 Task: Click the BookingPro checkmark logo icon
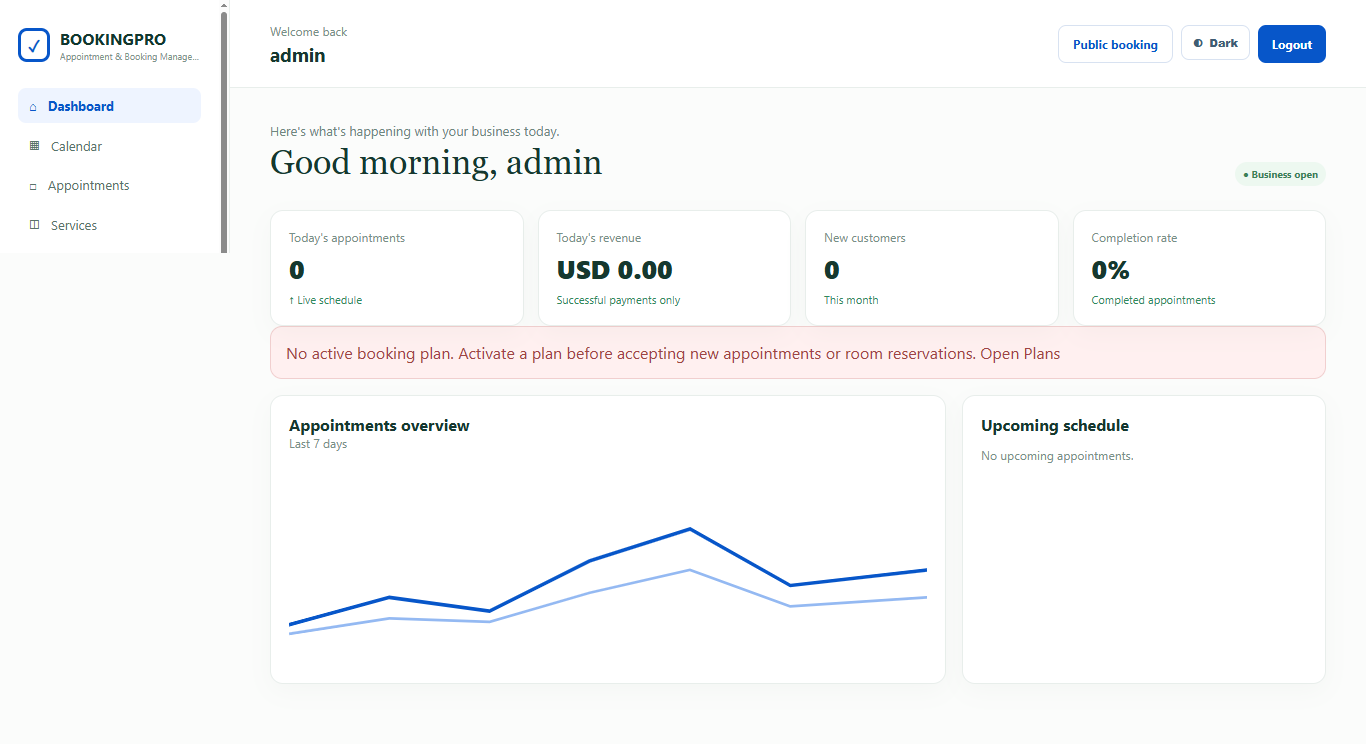click(34, 45)
